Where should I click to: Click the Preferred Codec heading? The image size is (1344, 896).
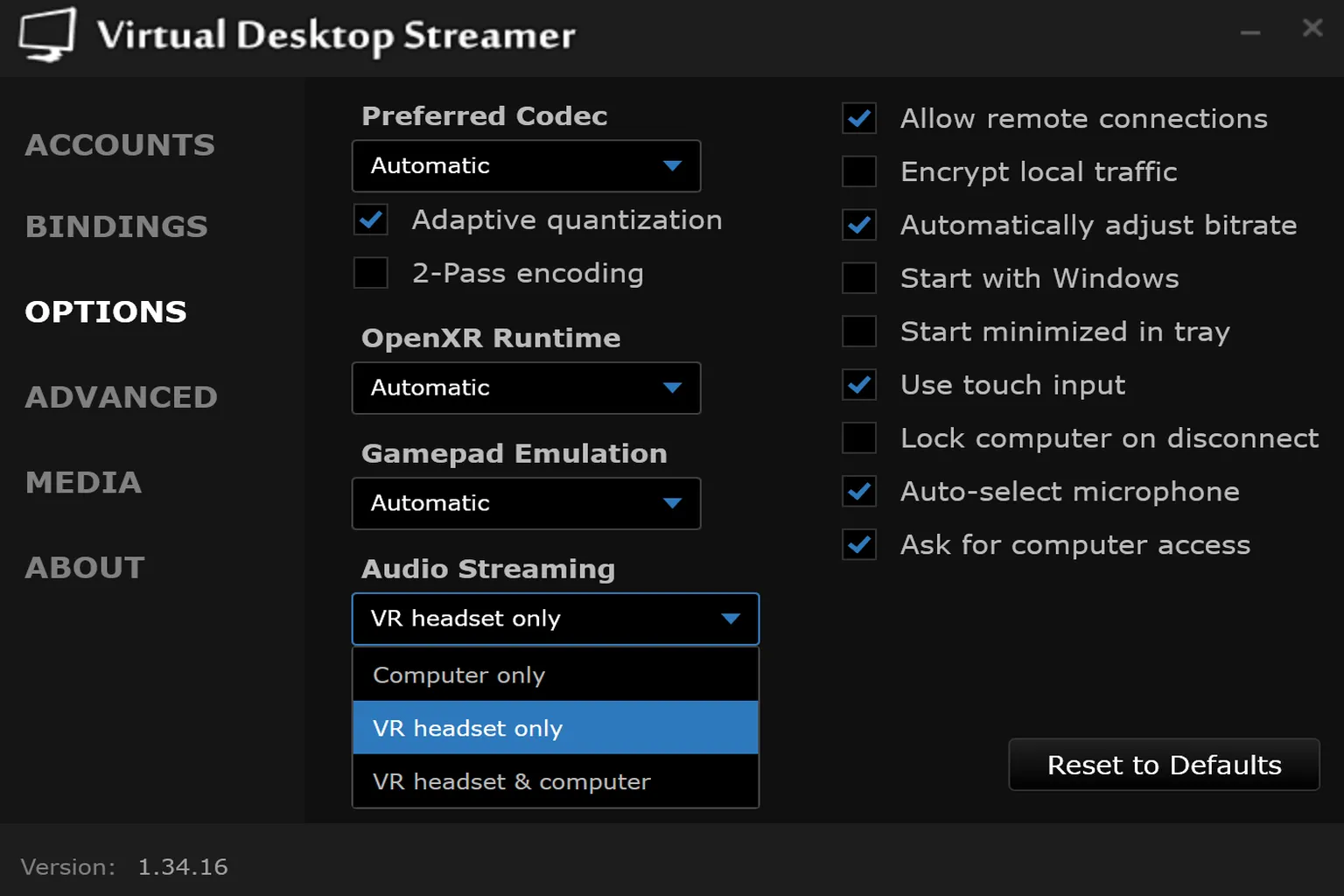[484, 115]
